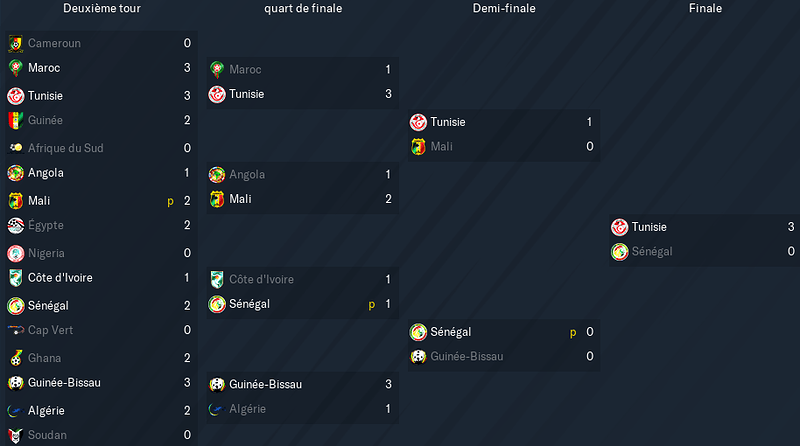800x446 pixels.
Task: Click penalty marker beside Mali in Deuxième tour
Action: (x=170, y=202)
